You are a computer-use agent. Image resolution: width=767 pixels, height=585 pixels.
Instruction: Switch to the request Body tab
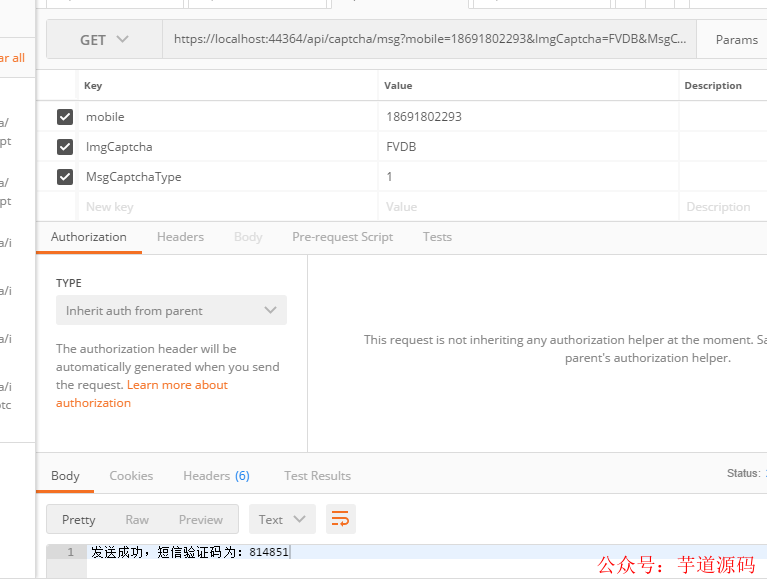(x=248, y=237)
